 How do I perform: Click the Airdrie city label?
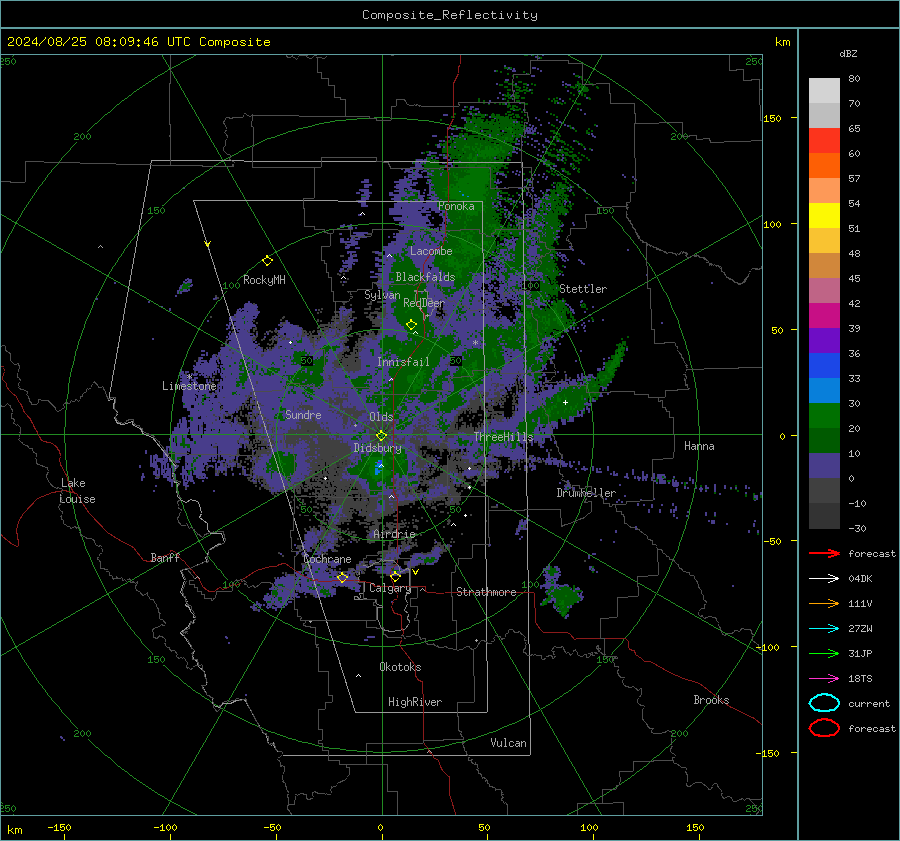[394, 534]
